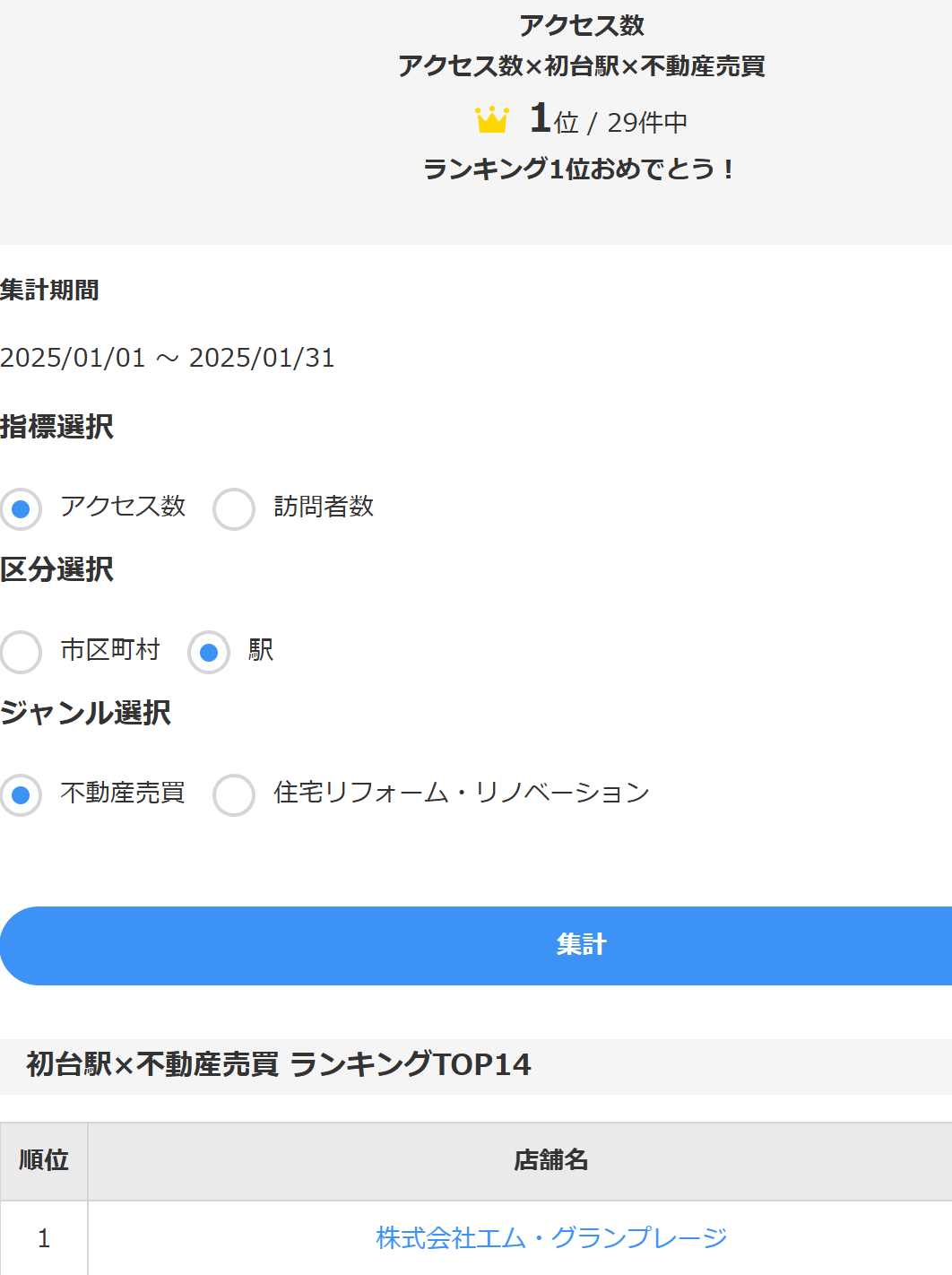
Task: Click the 指標選択 section heading
Action: [x=56, y=427]
